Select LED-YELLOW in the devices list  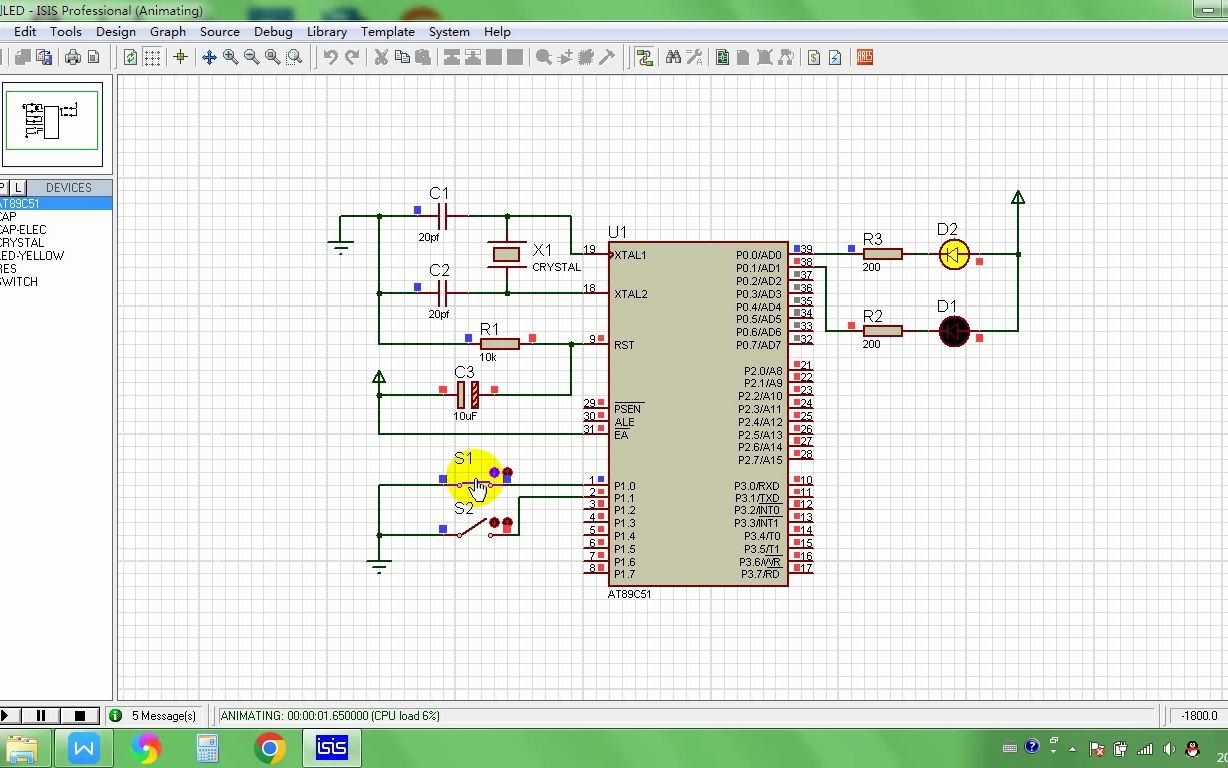pos(32,256)
